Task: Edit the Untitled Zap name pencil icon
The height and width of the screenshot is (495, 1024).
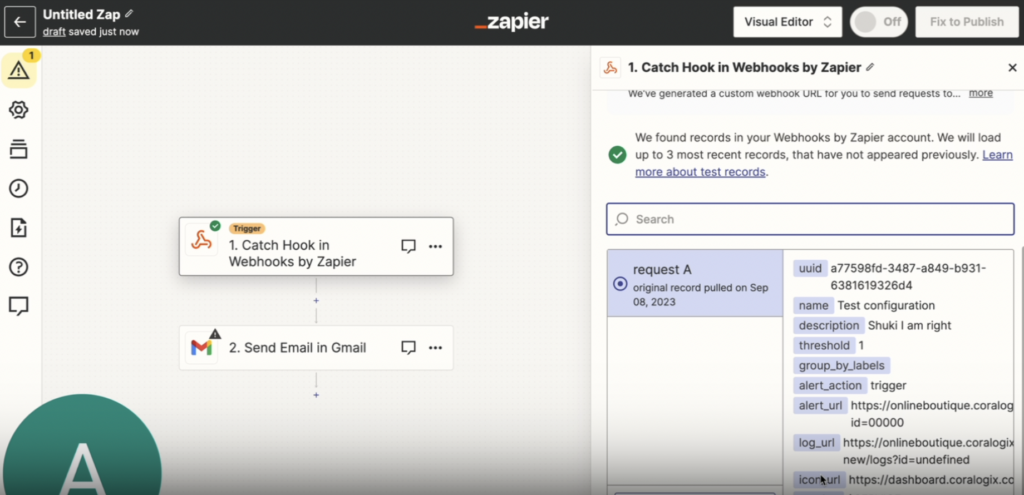Action: coord(129,14)
